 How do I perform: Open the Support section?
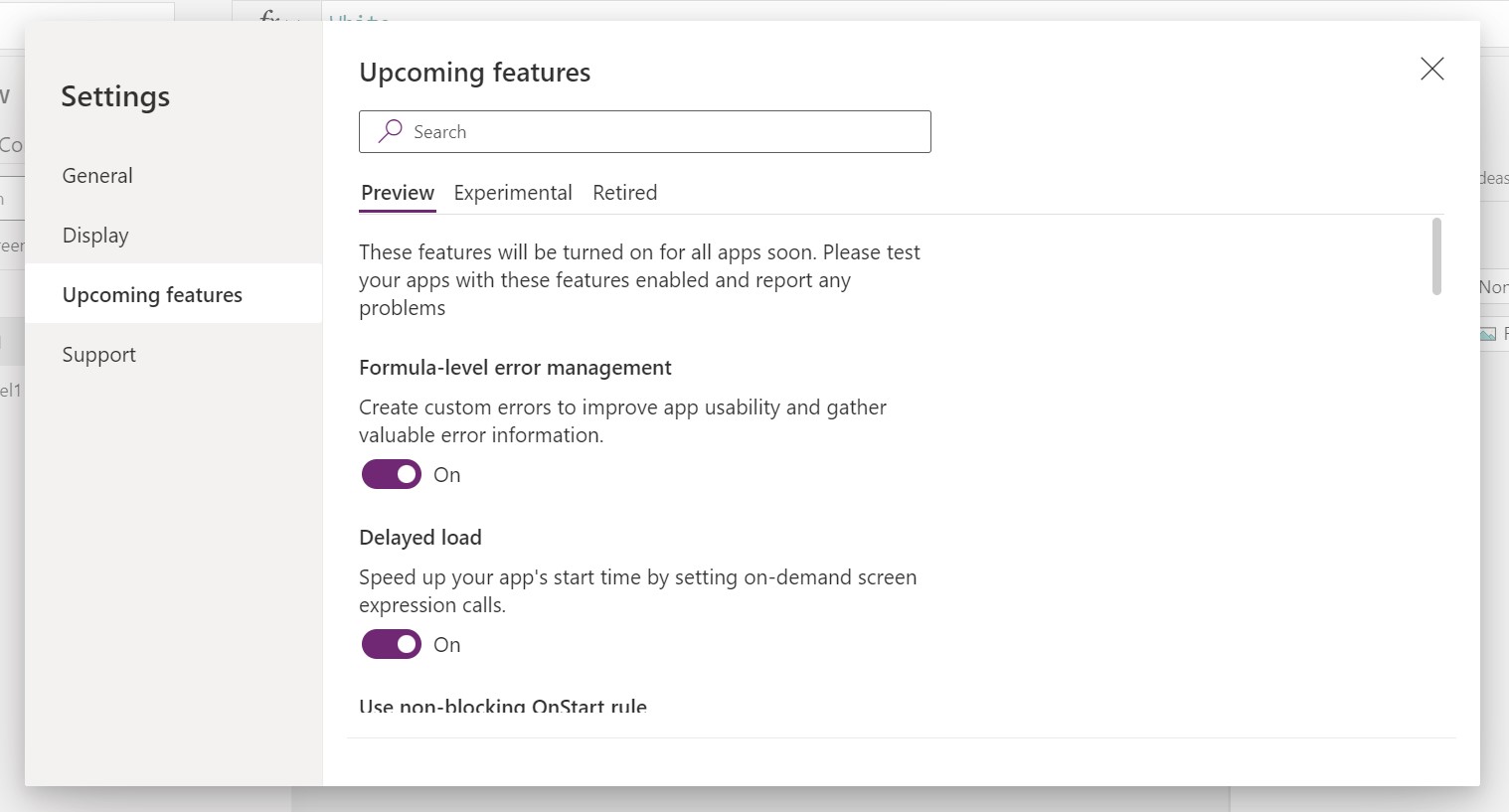pyautogui.click(x=98, y=354)
